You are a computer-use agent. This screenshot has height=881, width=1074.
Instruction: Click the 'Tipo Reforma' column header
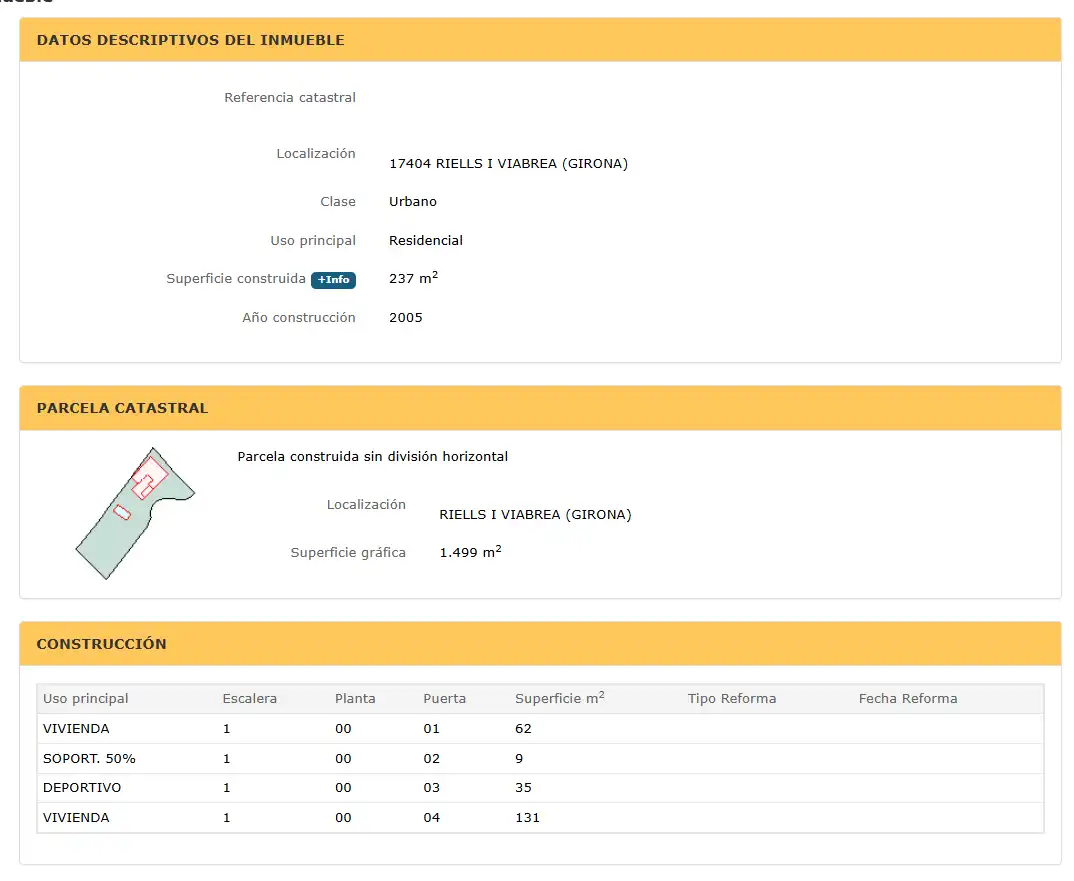(732, 699)
